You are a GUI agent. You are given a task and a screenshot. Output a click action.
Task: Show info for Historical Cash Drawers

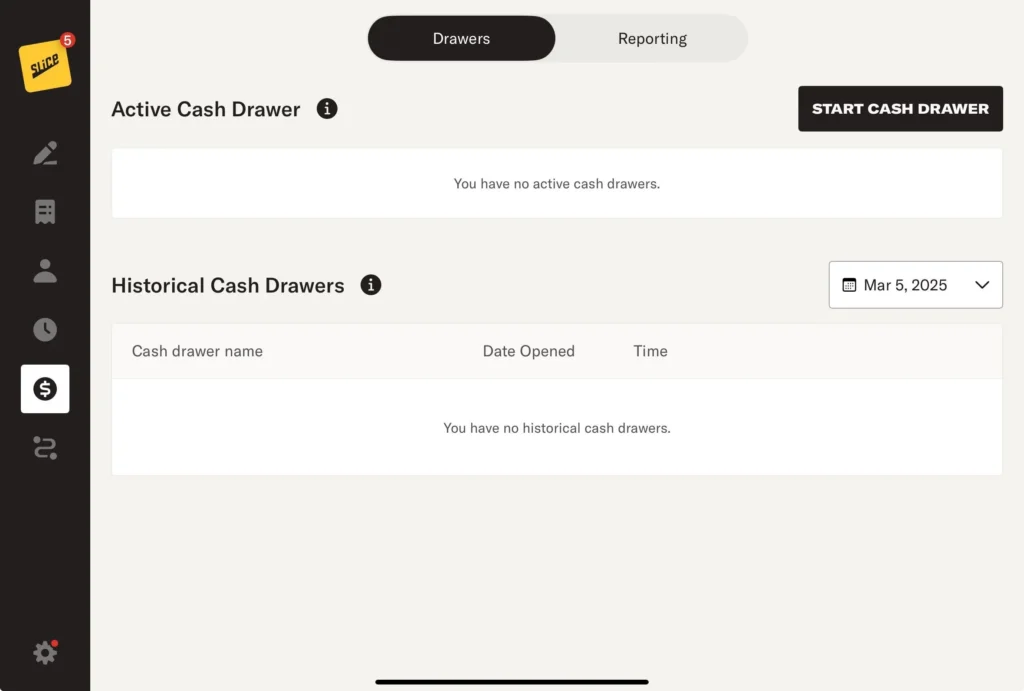pos(371,285)
